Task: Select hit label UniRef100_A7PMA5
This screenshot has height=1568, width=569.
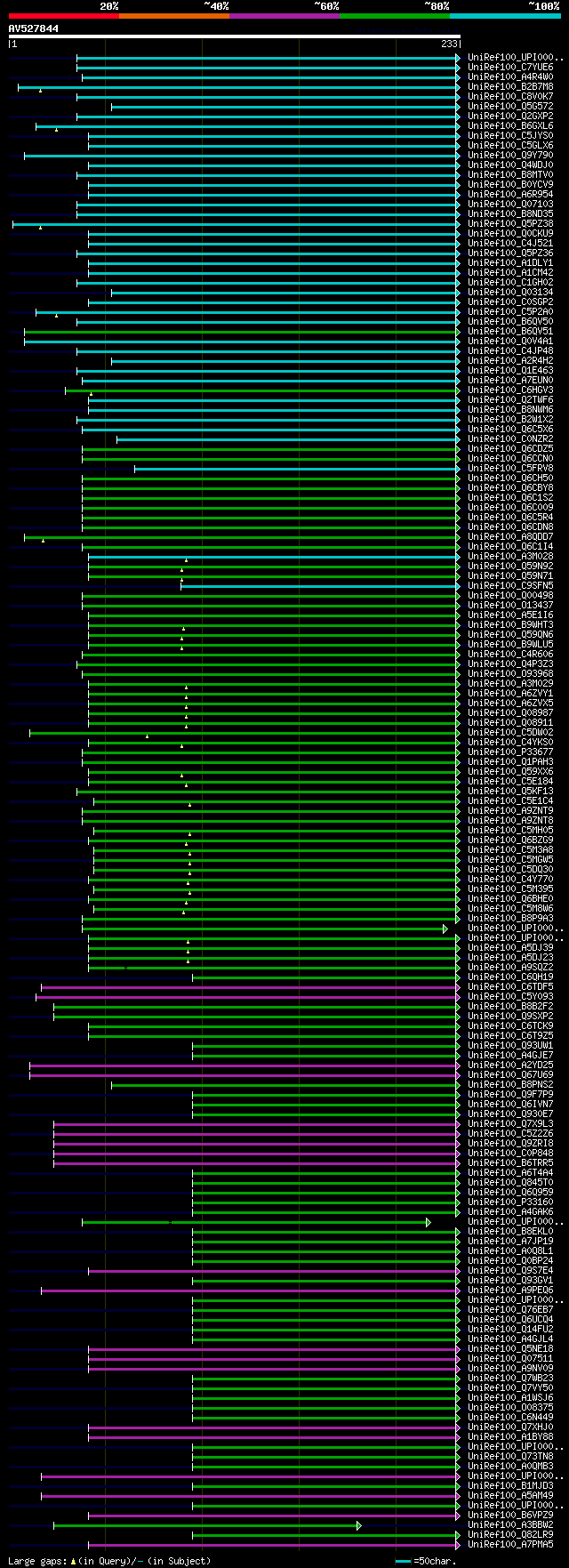Action: point(510,1545)
